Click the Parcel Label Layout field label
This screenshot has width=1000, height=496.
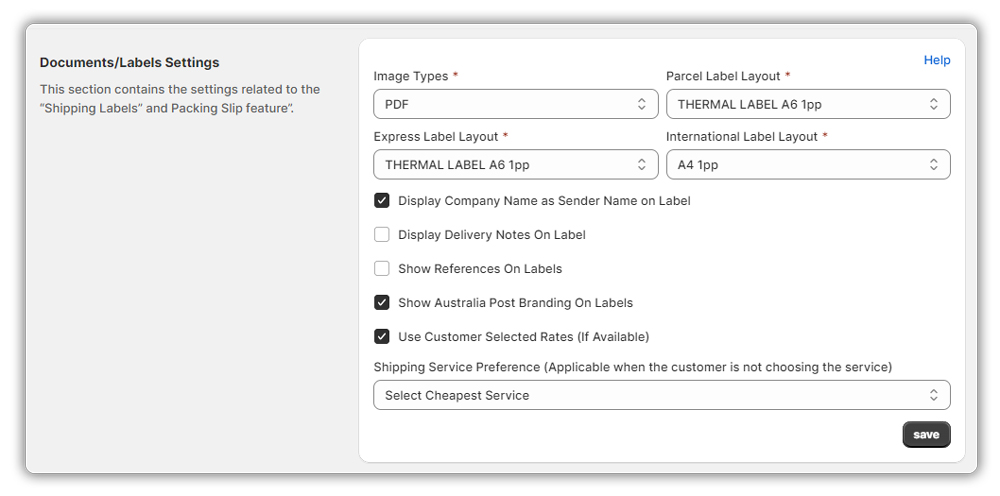[723, 76]
